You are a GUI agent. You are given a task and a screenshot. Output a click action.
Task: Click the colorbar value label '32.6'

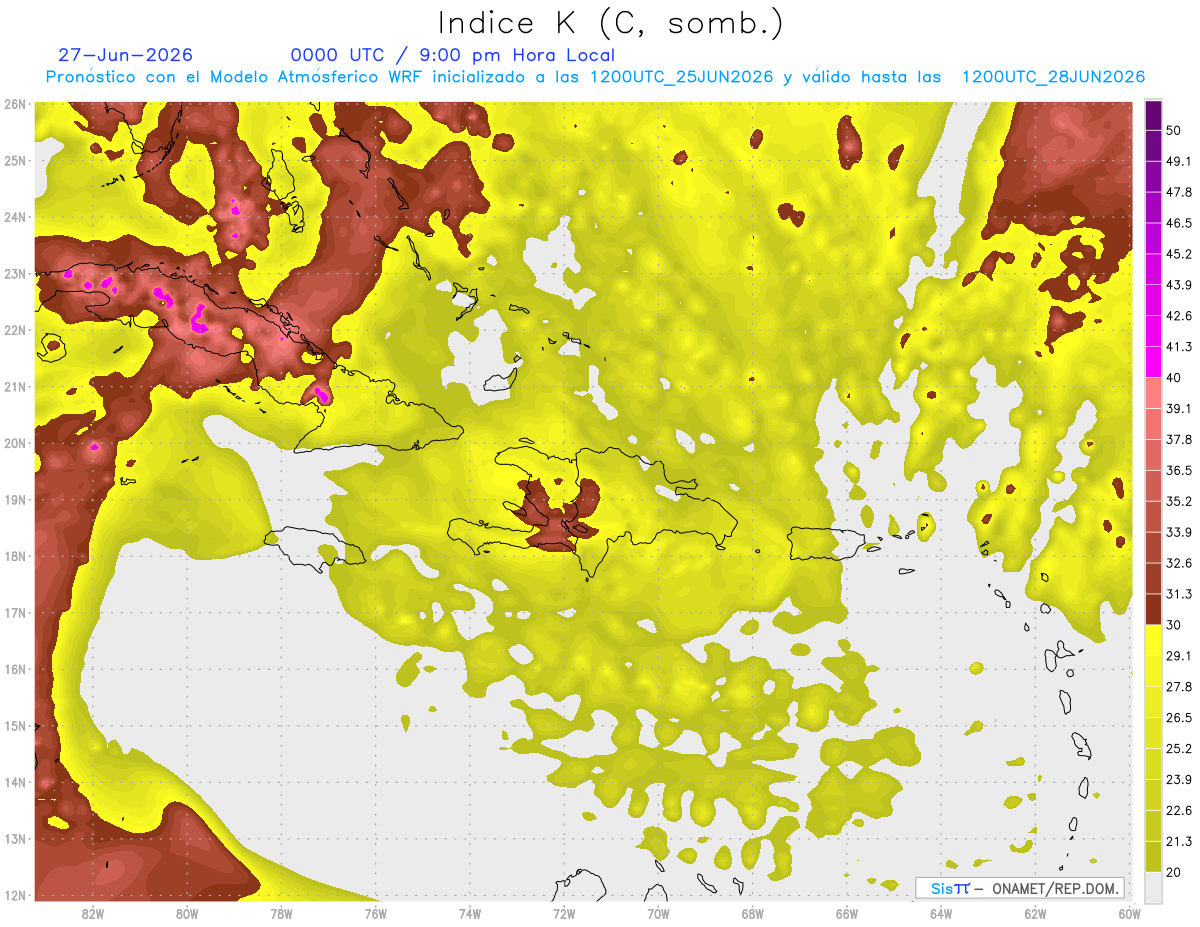tap(1179, 563)
